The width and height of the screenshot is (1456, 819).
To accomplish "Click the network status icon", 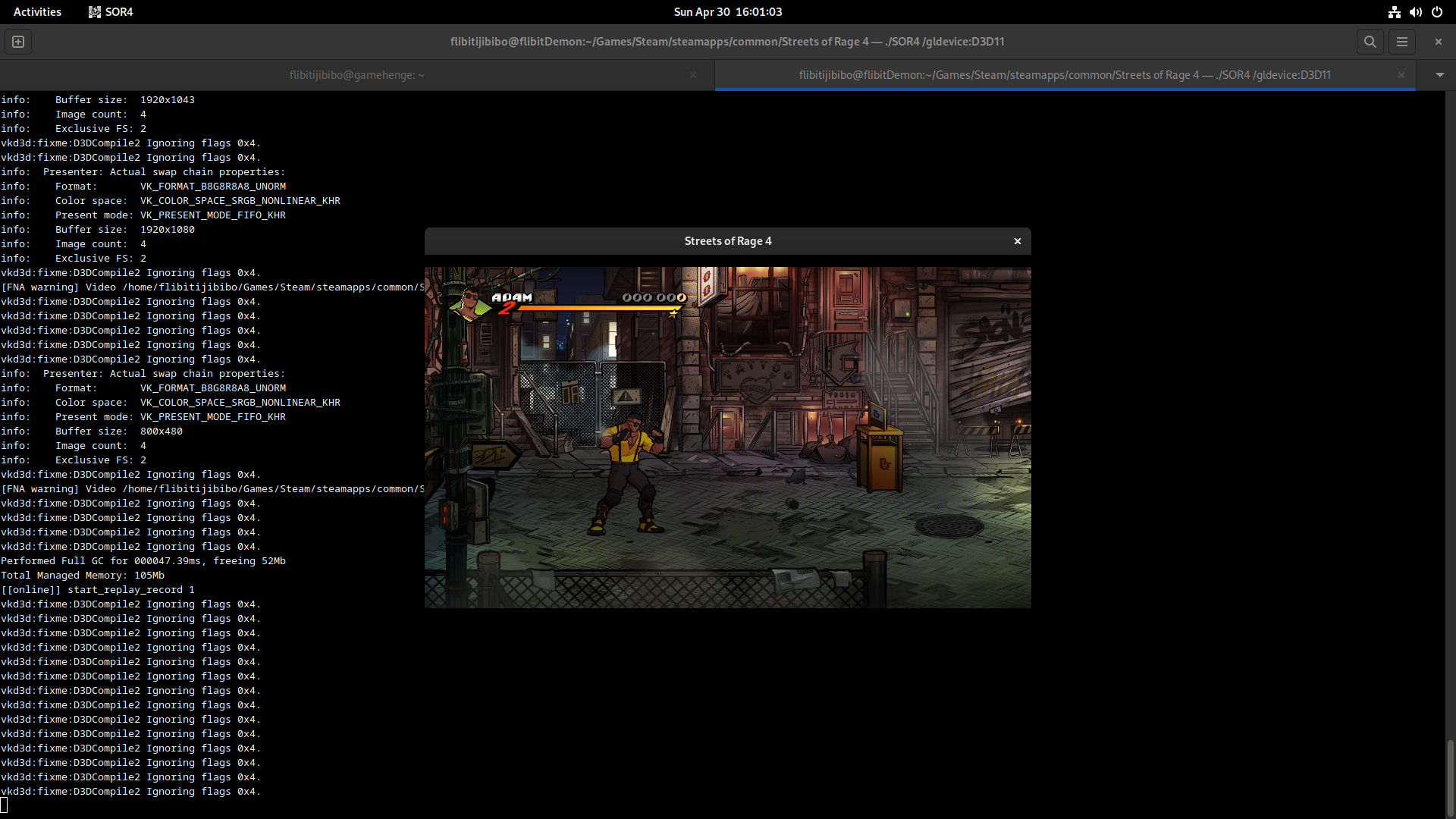I will click(1394, 12).
